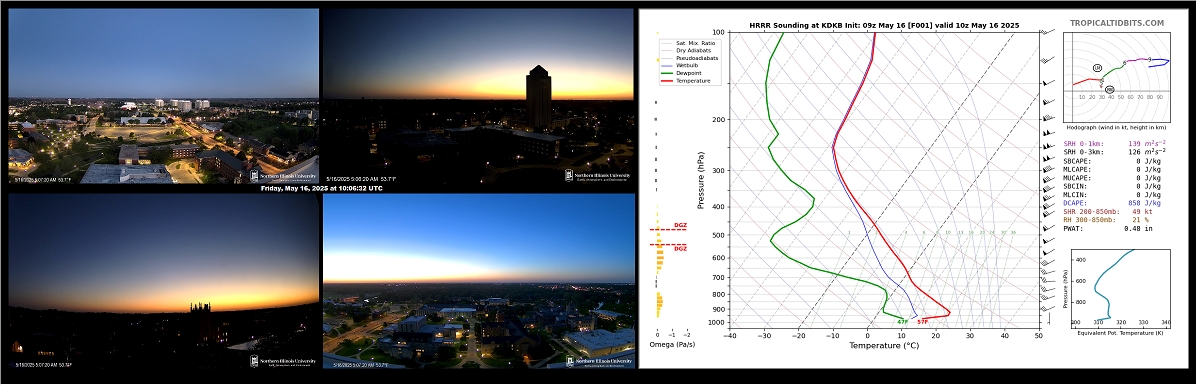Viewport: 1197px width, 385px height.
Task: Click the red Temperature line legend entry
Action: pos(687,80)
